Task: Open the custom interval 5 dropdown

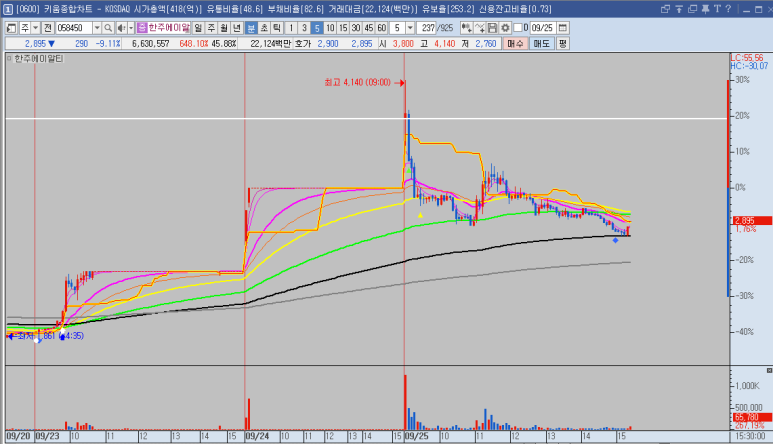Action: [410, 28]
